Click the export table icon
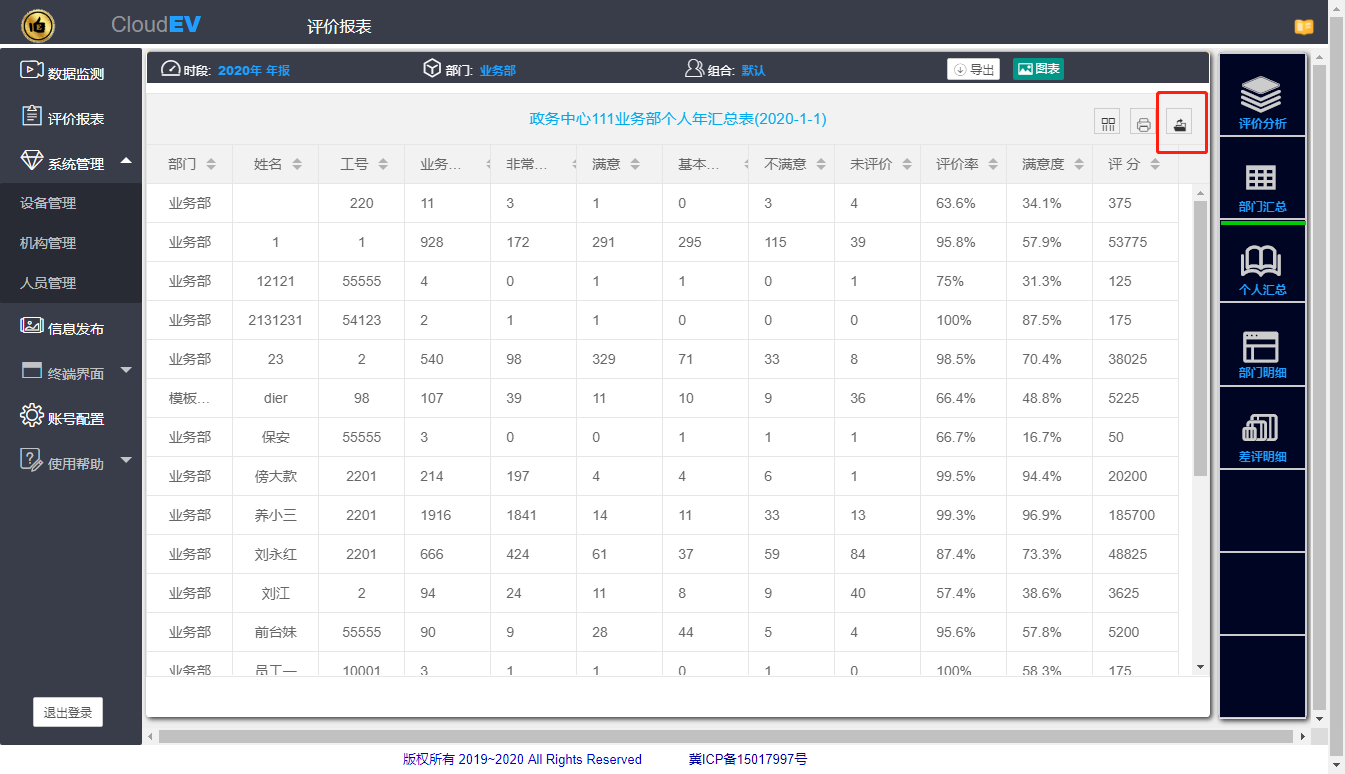The width and height of the screenshot is (1345, 774). pos(1180,123)
